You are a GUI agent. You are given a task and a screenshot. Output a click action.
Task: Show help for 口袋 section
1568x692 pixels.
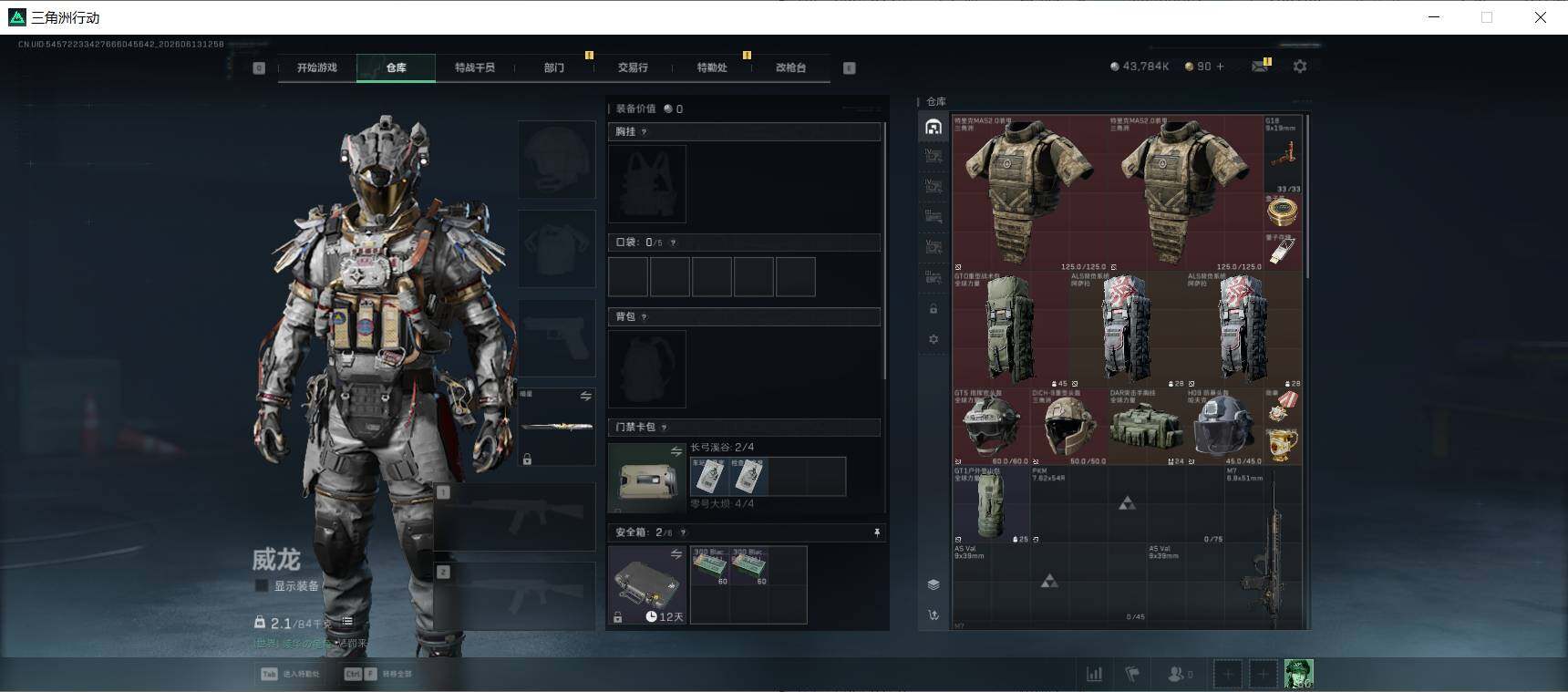tap(673, 243)
